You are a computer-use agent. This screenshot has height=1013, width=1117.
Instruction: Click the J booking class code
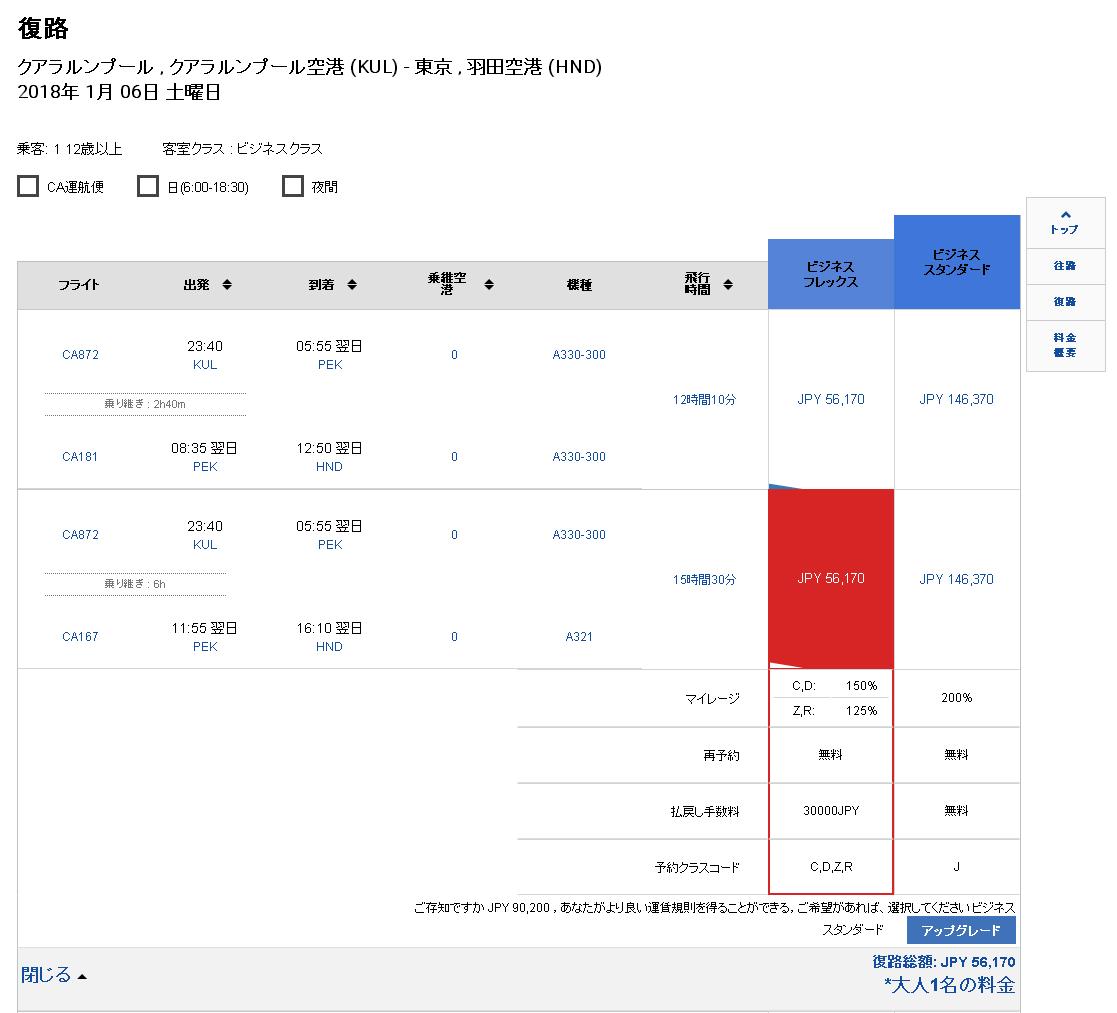957,867
